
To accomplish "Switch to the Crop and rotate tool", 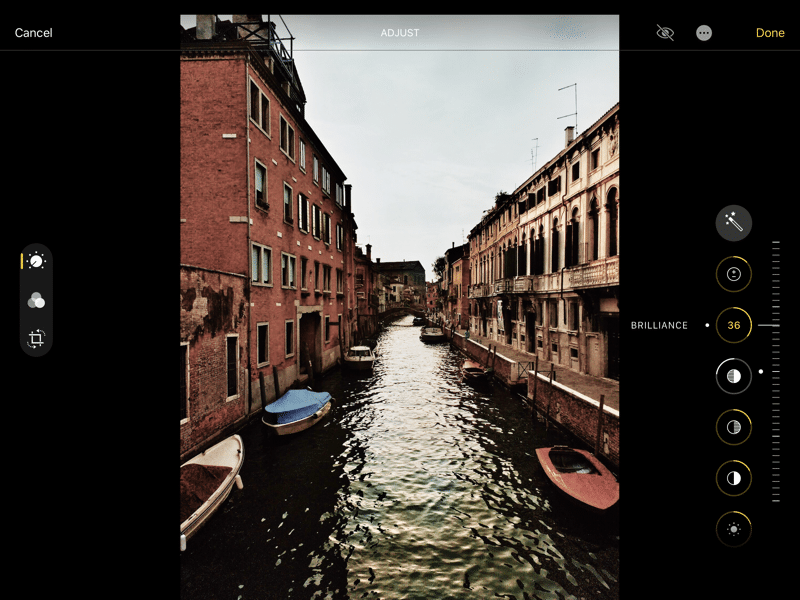I will [x=36, y=339].
